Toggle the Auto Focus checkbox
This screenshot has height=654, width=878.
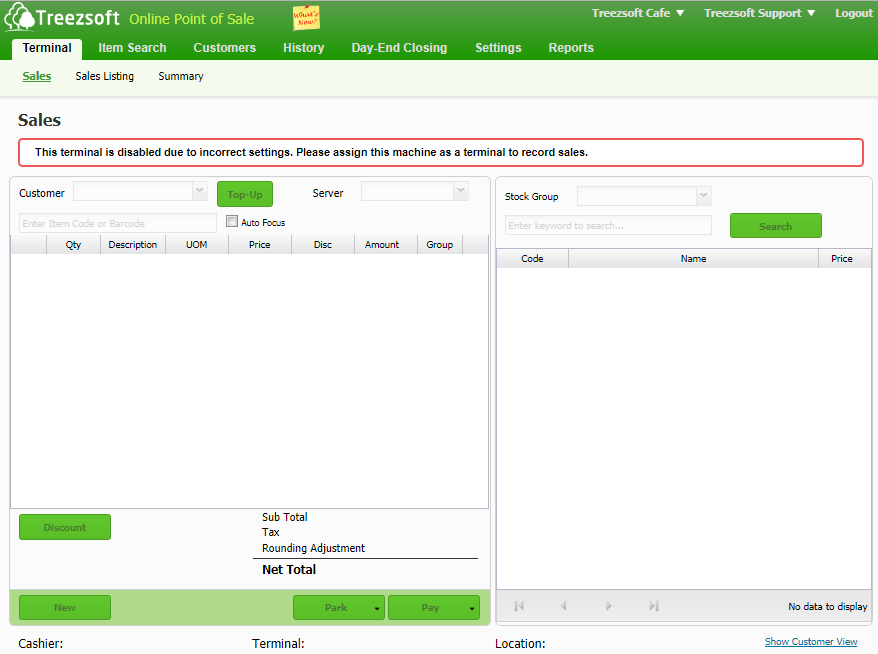point(232,221)
